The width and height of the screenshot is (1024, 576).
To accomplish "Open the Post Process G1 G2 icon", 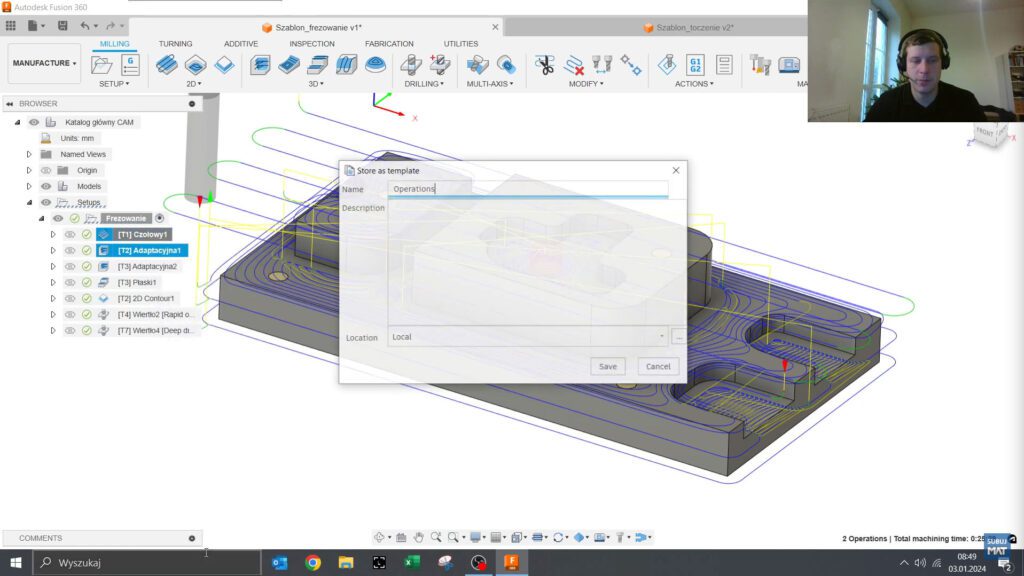I will click(697, 63).
